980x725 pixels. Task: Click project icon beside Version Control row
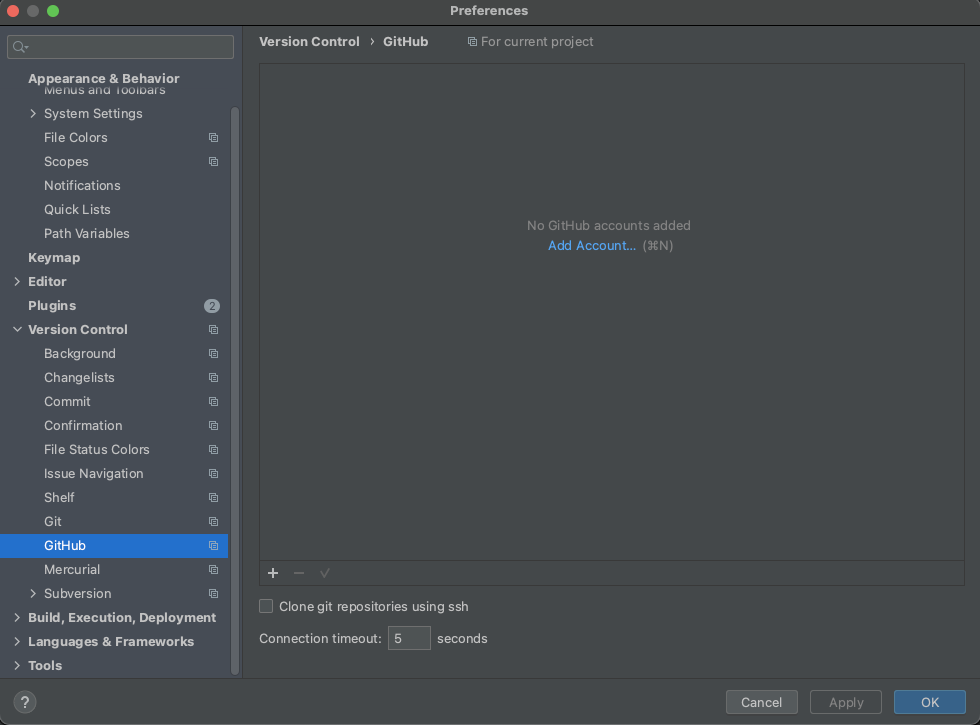[213, 329]
